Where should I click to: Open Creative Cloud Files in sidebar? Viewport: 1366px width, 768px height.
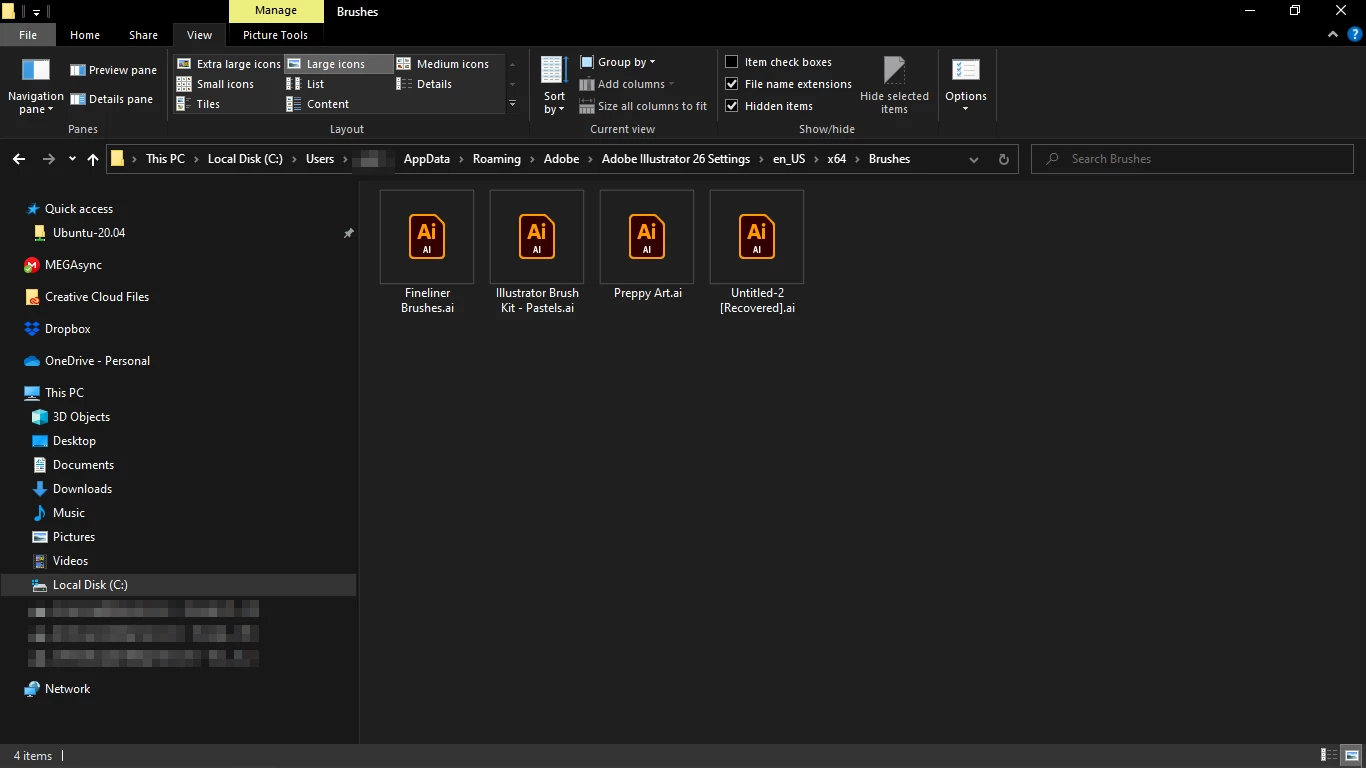pos(97,297)
